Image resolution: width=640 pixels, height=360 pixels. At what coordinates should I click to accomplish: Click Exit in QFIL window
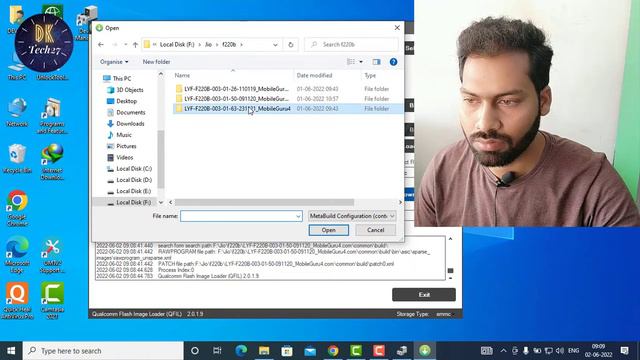pos(424,294)
